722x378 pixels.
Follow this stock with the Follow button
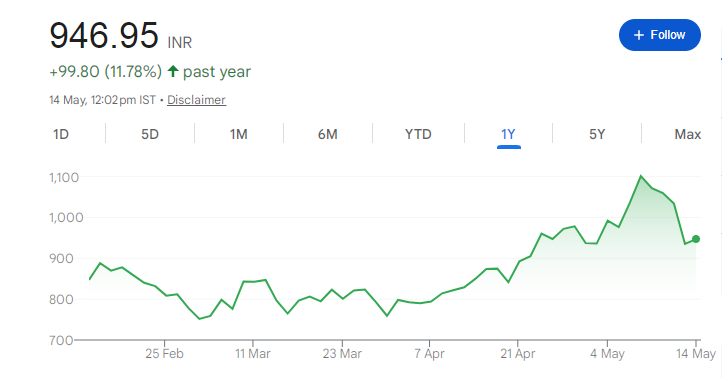point(659,35)
